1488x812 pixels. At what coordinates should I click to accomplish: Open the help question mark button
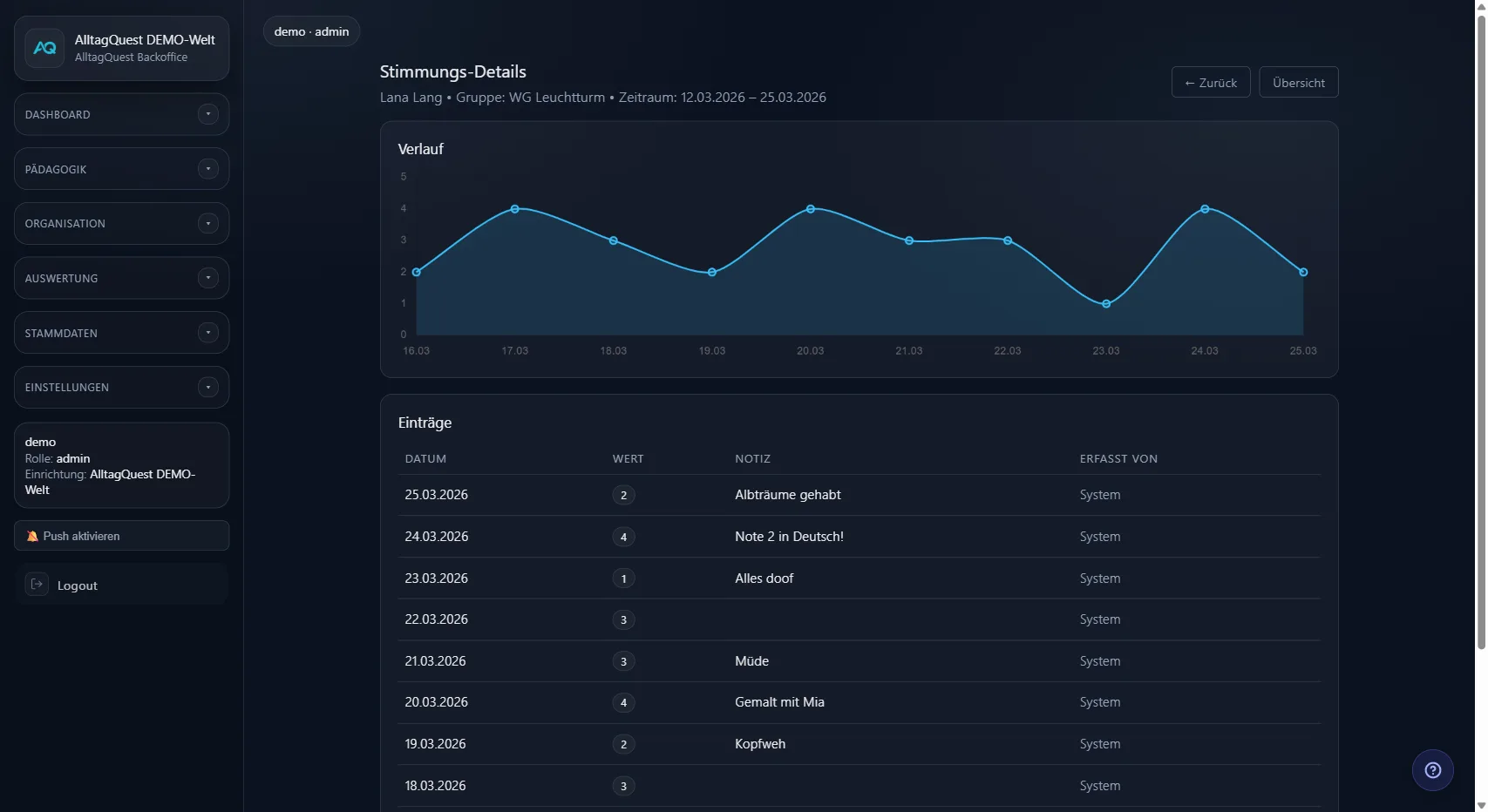[1432, 770]
